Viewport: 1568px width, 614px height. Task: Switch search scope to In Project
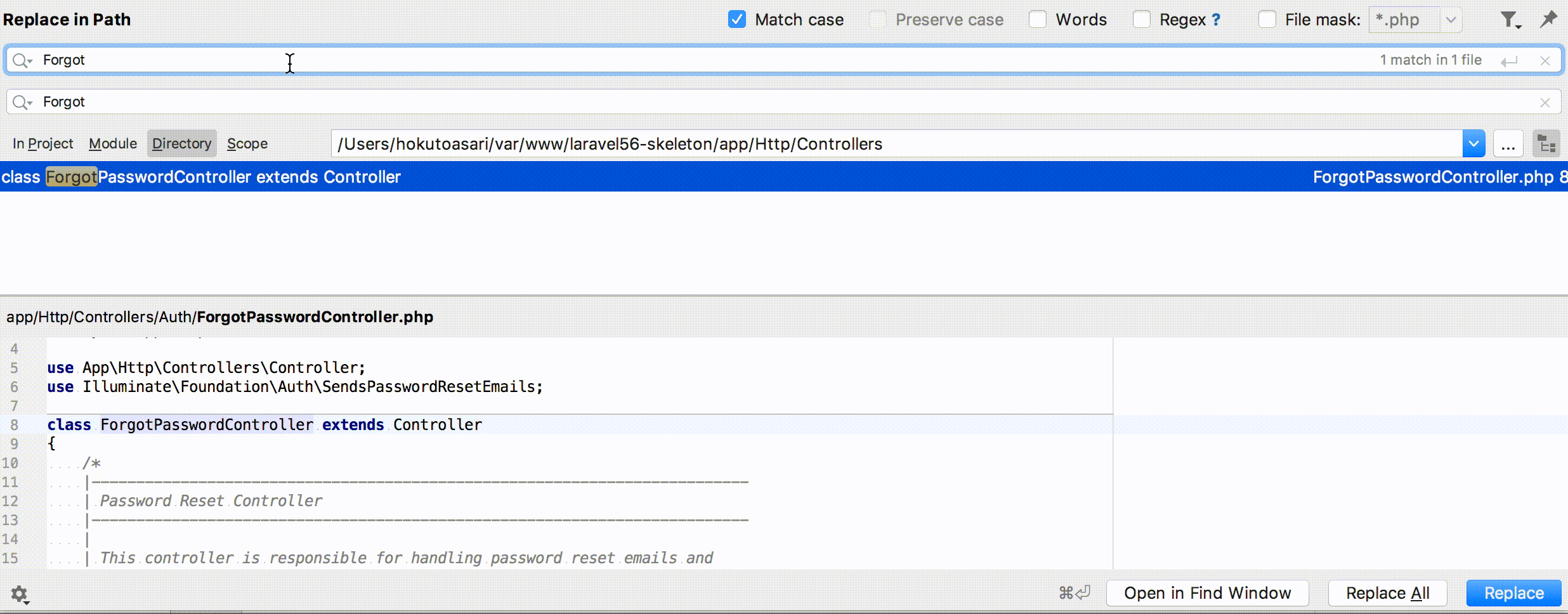tap(42, 143)
